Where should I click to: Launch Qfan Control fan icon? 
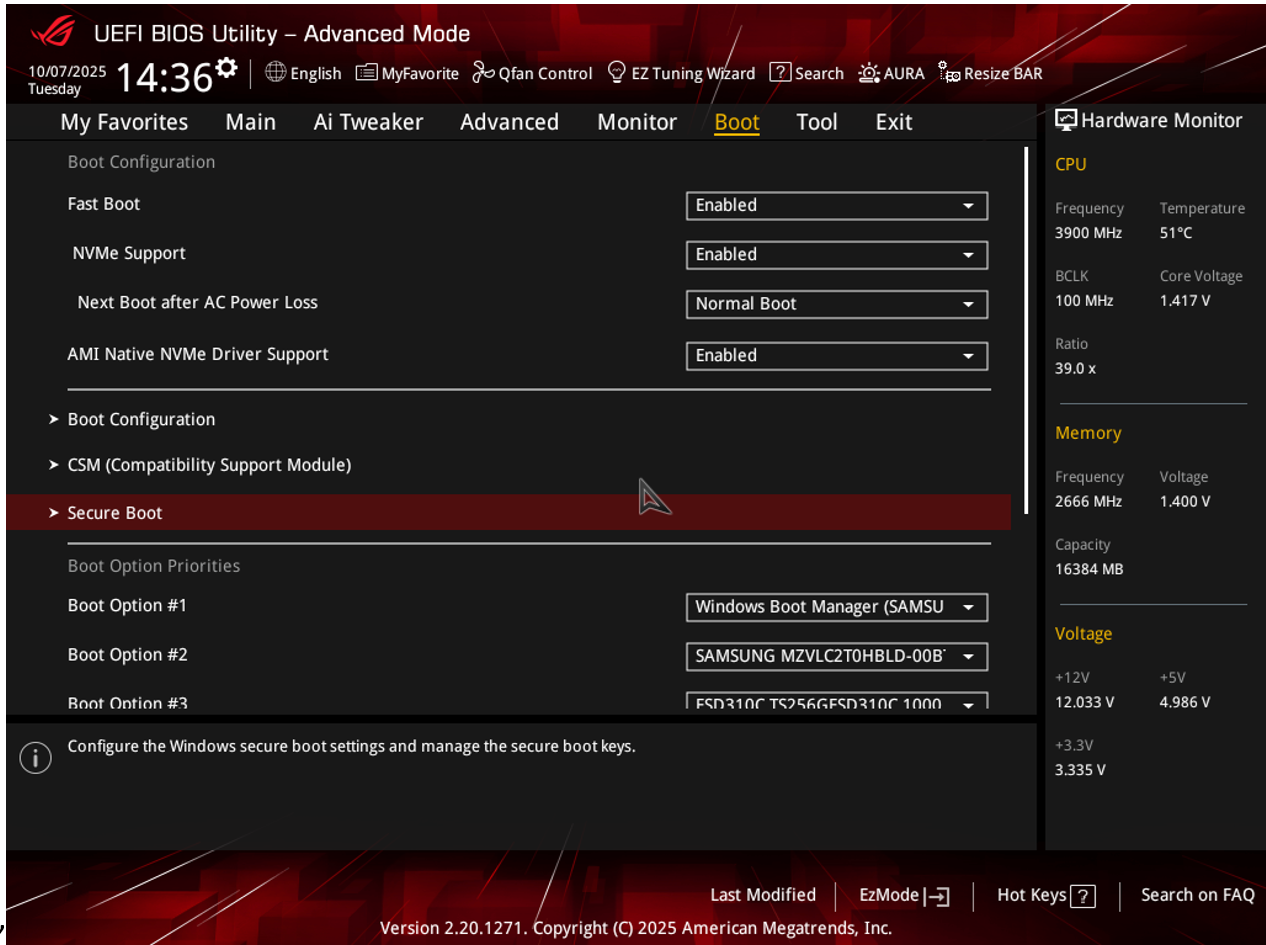483,73
